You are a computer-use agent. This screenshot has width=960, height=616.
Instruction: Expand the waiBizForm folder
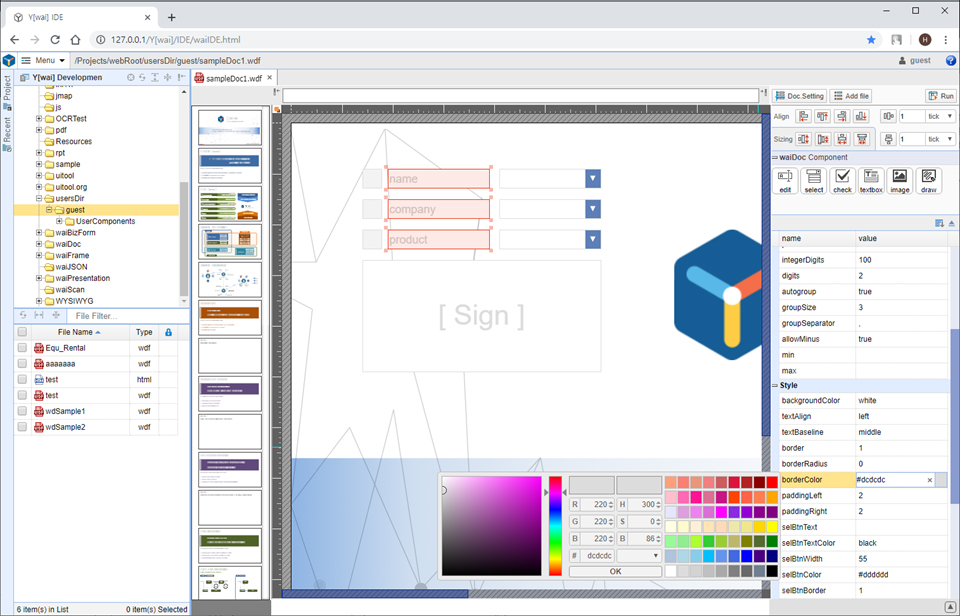coord(39,233)
